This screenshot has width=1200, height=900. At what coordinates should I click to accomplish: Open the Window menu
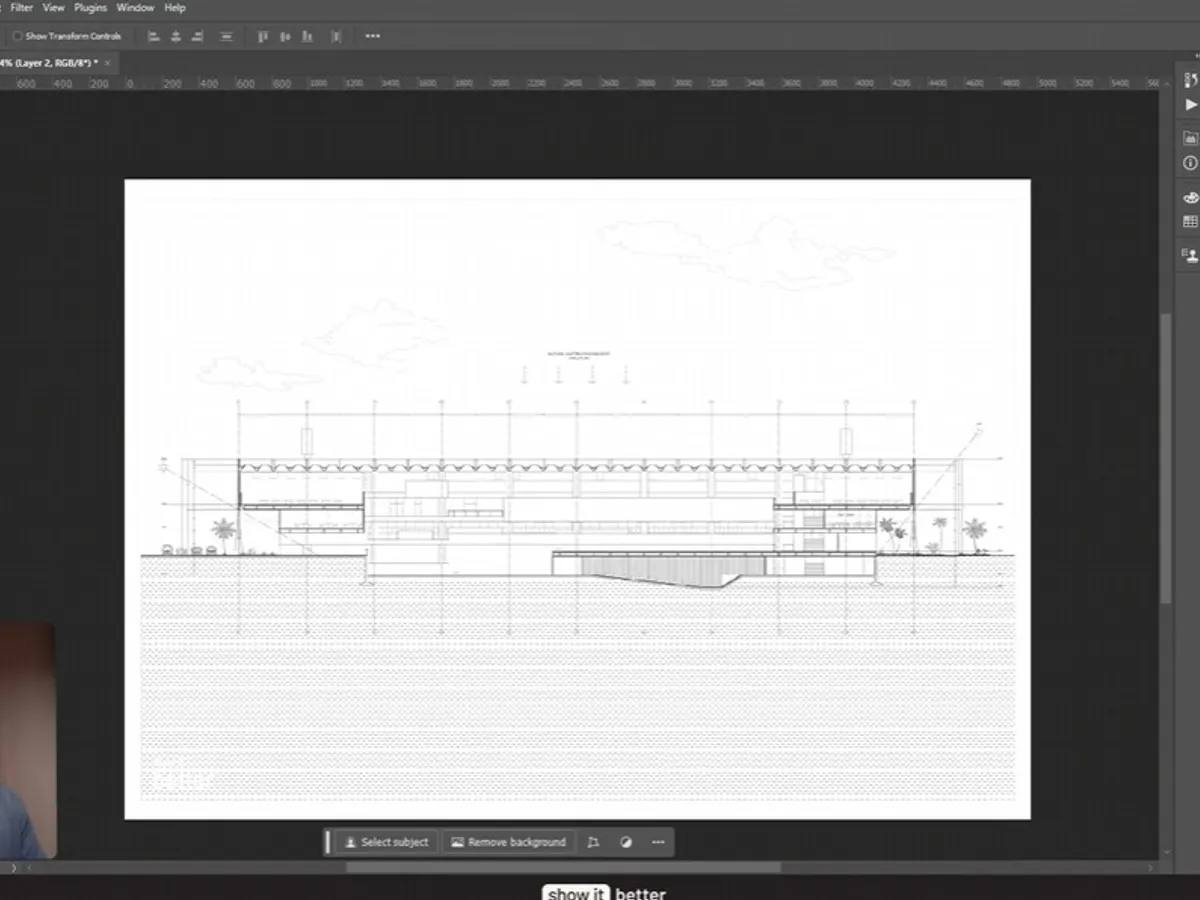135,8
